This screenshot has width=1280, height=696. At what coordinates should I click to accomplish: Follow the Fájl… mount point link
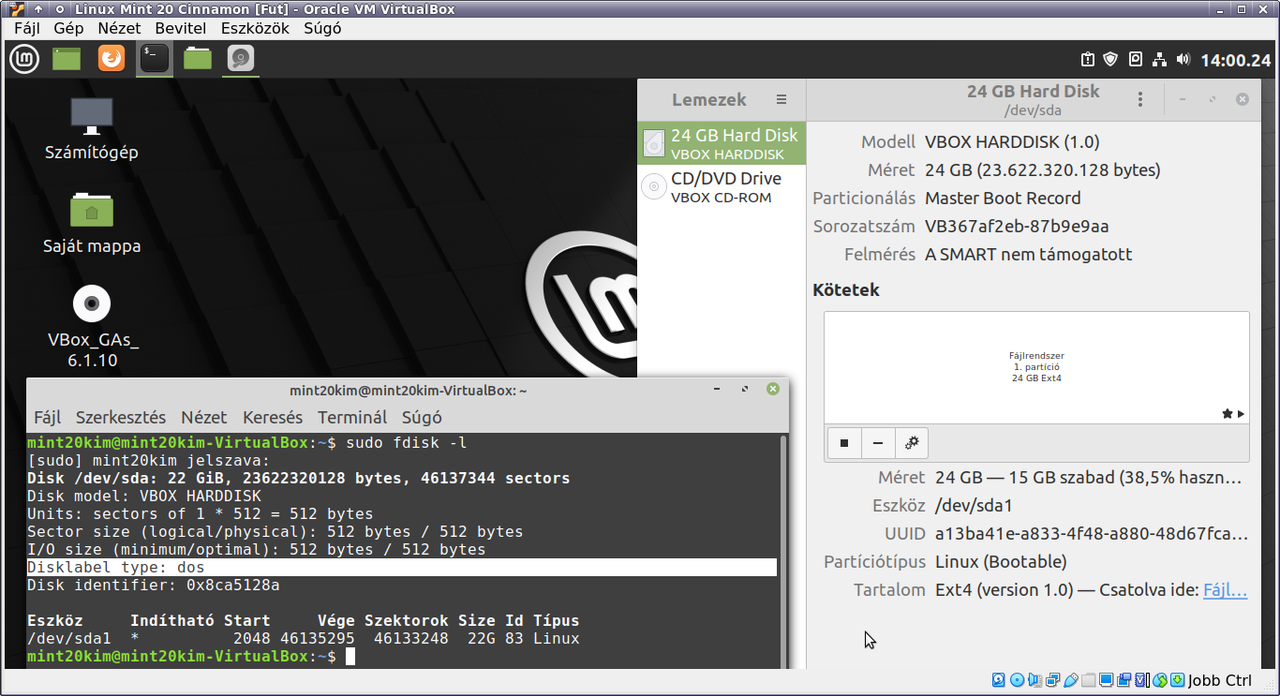pyautogui.click(x=1225, y=590)
